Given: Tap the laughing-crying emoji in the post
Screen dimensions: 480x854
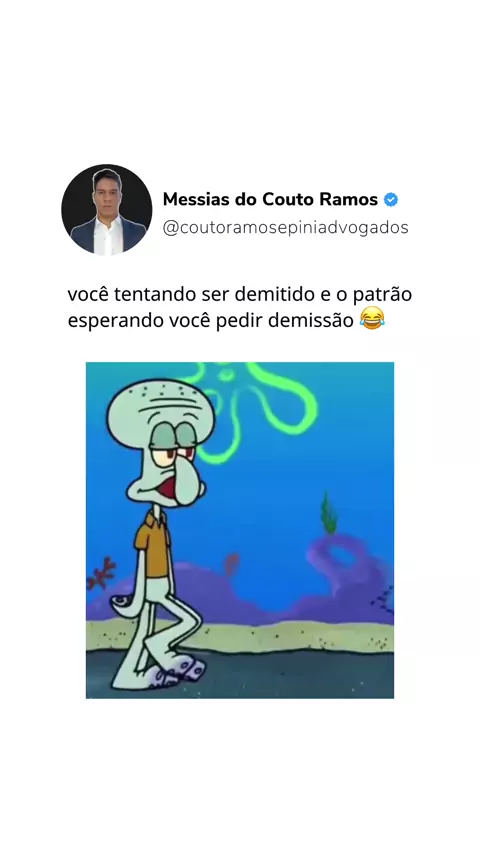Looking at the screenshot, I should point(372,319).
